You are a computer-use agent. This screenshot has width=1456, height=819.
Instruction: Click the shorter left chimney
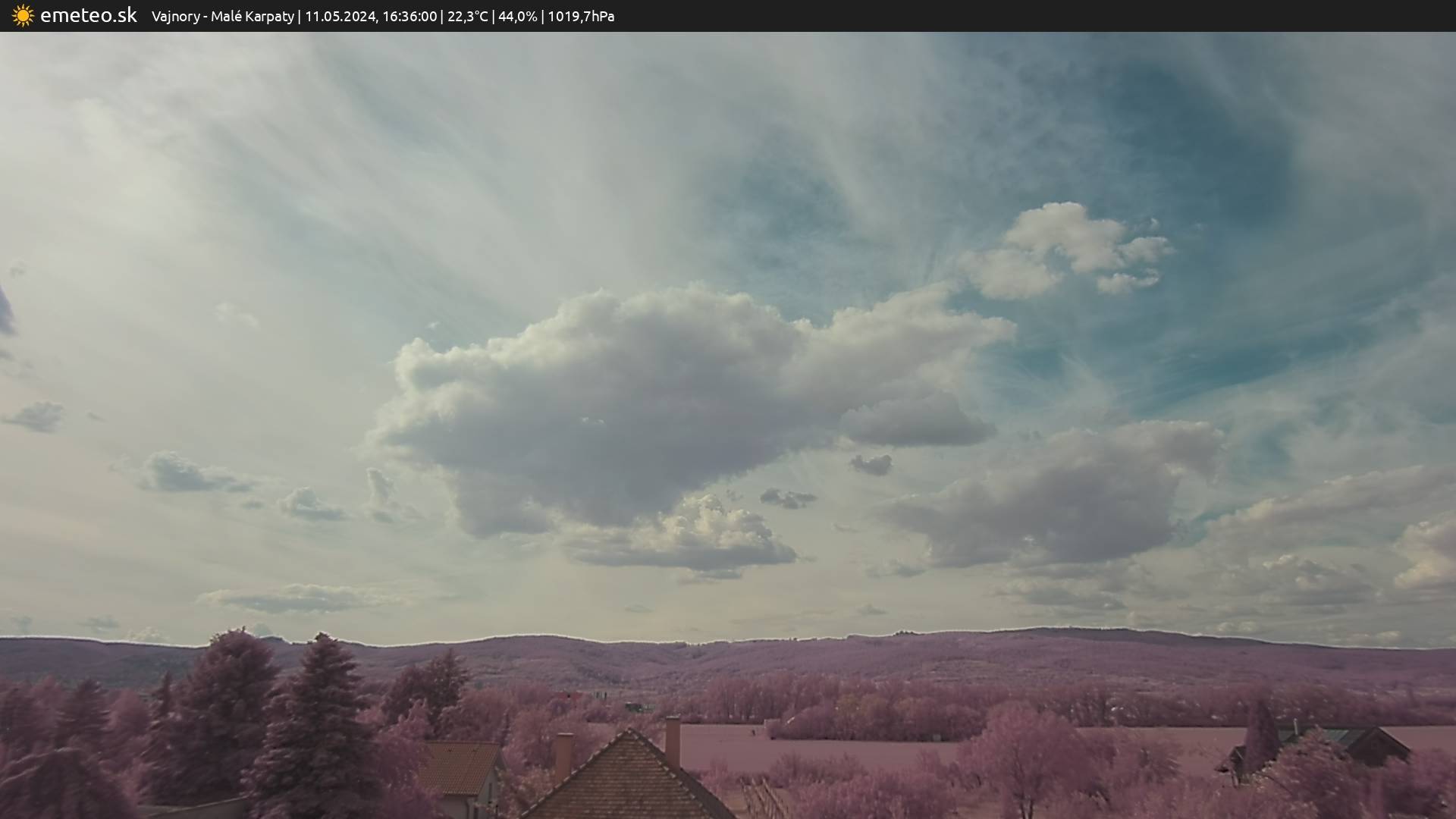(563, 755)
